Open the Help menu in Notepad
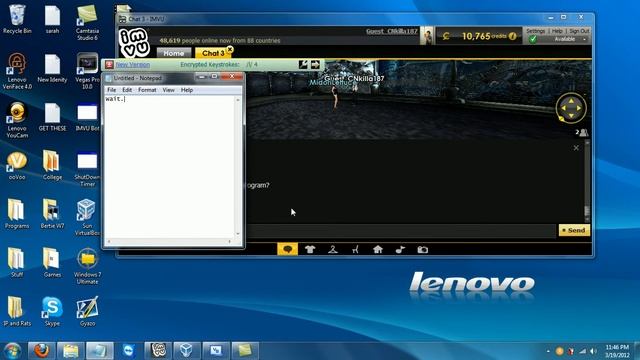Image resolution: width=640 pixels, height=360 pixels. click(x=187, y=90)
